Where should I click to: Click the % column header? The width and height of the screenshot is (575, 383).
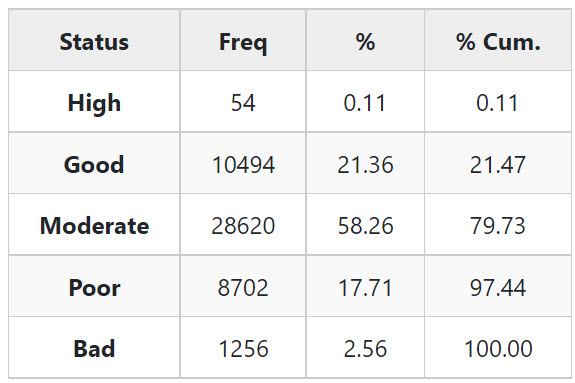(365, 41)
